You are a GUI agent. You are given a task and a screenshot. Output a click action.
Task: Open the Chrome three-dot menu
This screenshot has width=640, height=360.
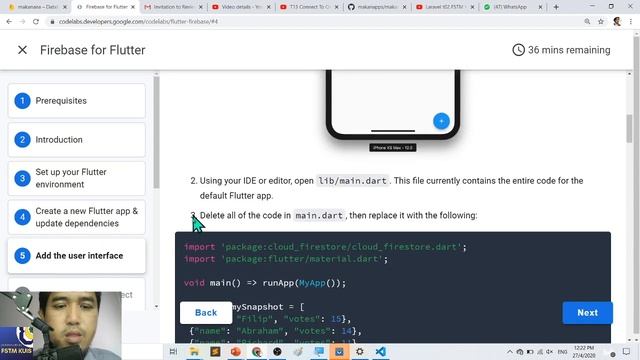tap(631, 21)
